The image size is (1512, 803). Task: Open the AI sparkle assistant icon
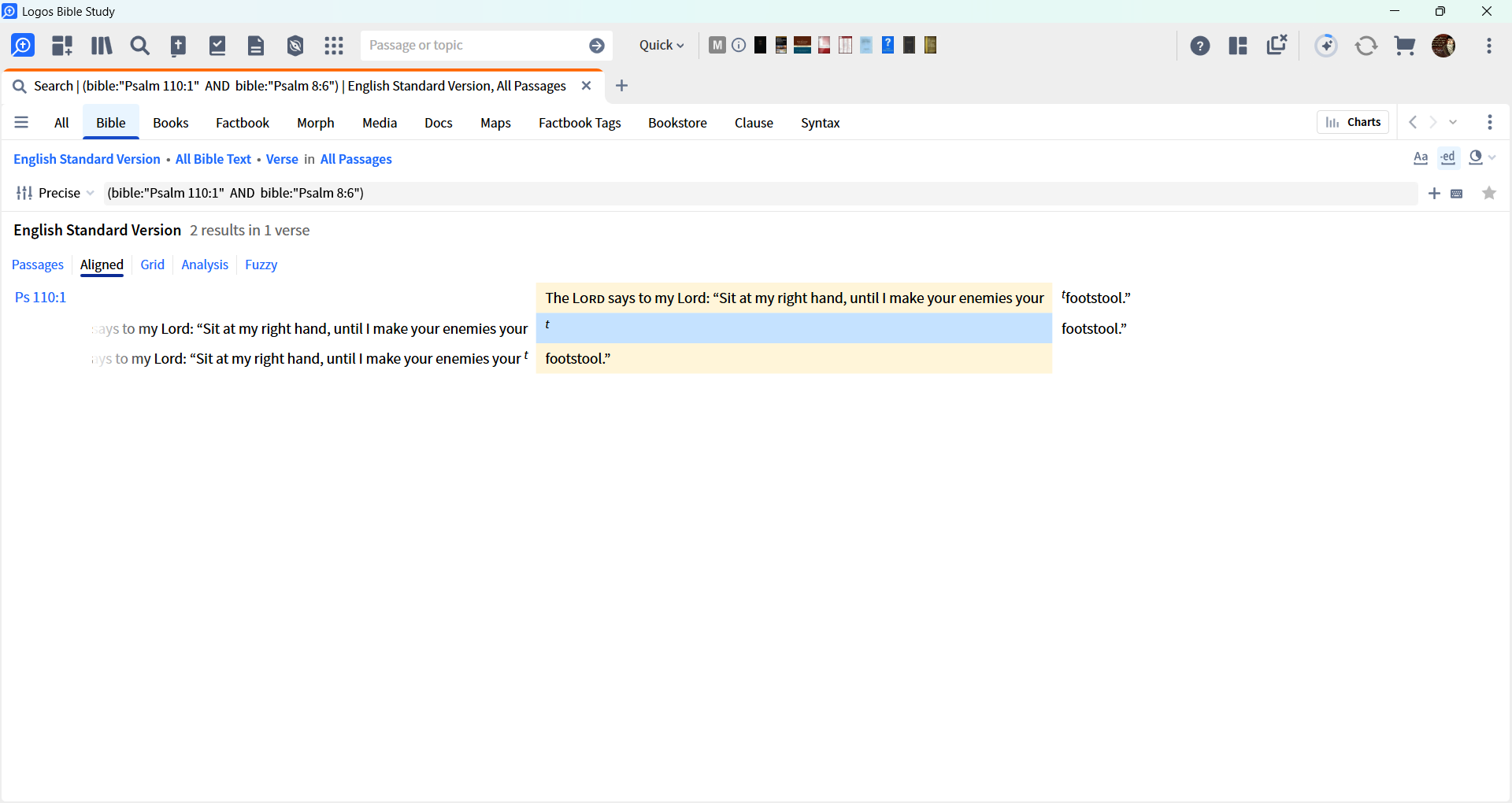tap(1327, 46)
